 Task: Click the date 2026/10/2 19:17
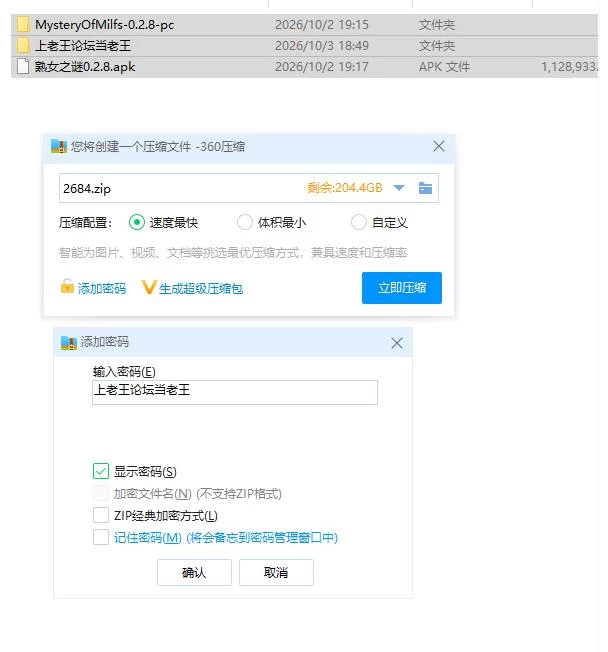(x=322, y=67)
